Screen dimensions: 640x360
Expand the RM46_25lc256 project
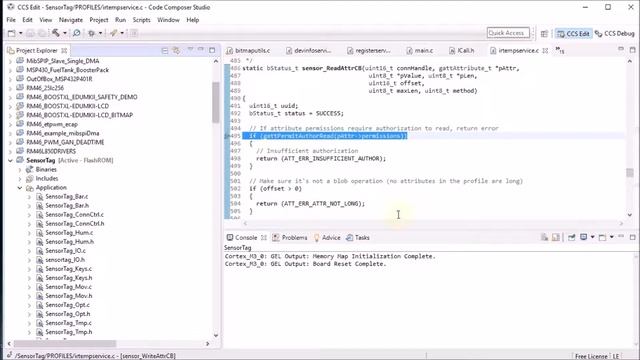(10, 88)
